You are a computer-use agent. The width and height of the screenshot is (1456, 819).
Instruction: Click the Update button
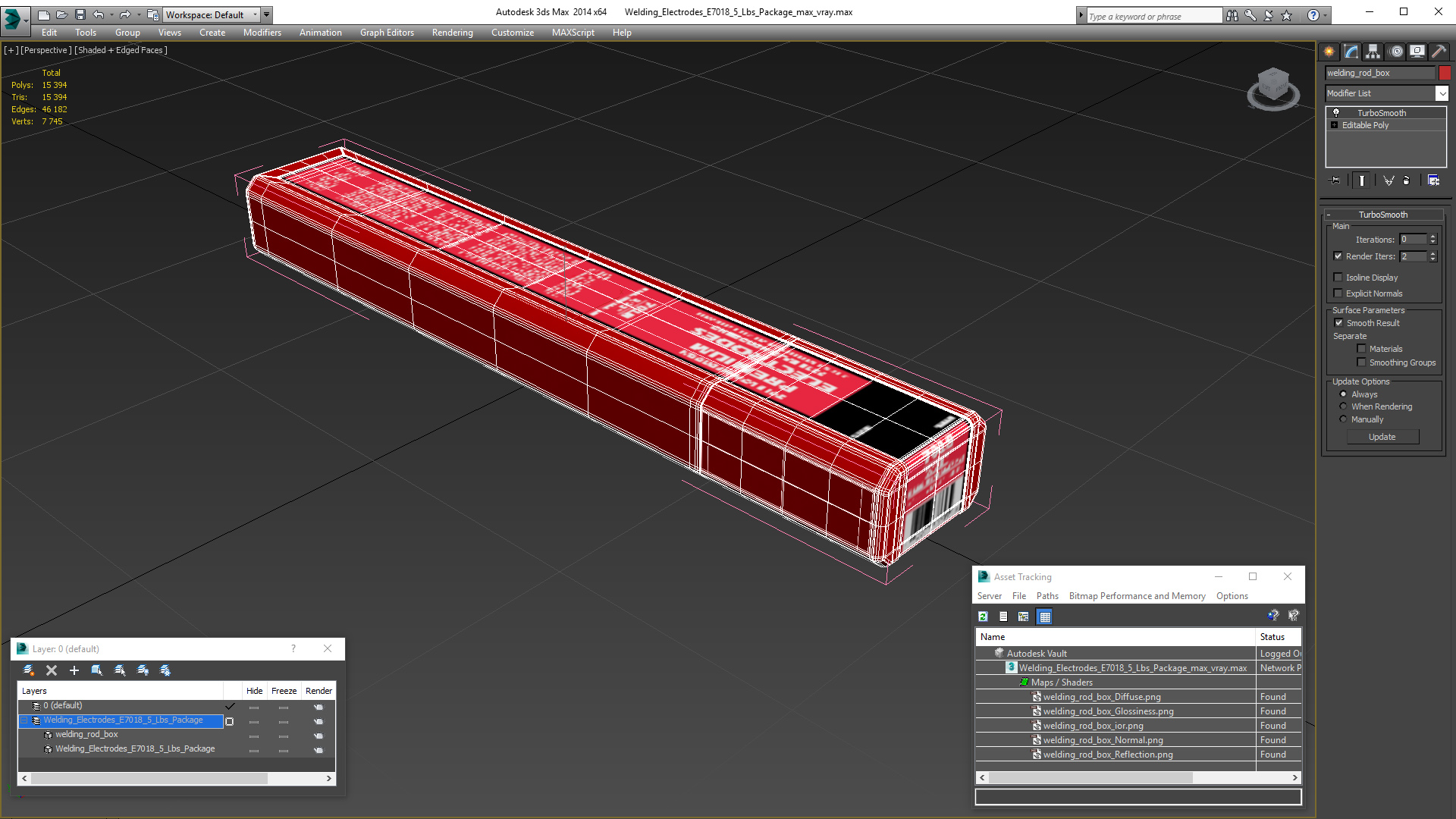coord(1382,437)
